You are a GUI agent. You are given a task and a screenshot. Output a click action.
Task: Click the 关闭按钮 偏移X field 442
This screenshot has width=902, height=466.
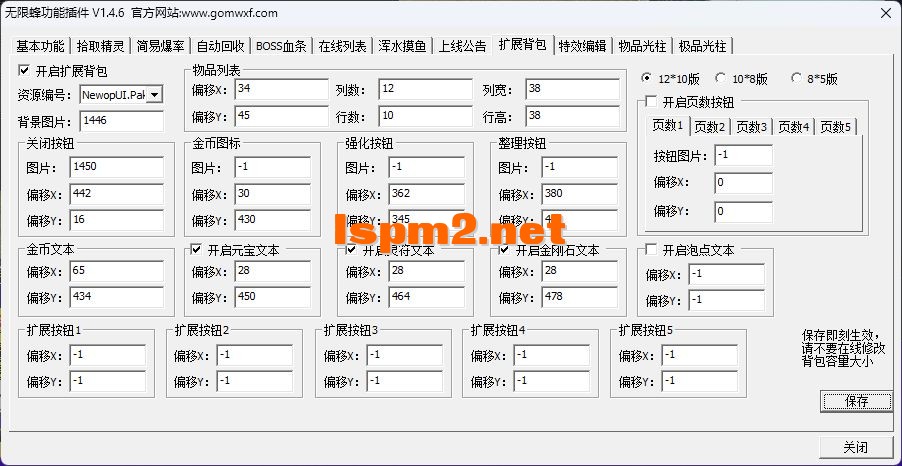117,194
